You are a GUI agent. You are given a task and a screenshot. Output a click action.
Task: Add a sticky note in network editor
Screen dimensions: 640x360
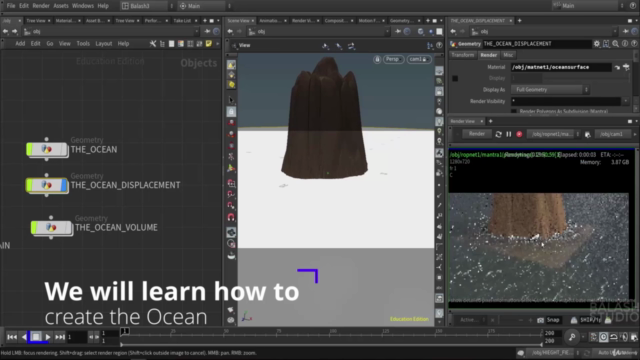209,43
